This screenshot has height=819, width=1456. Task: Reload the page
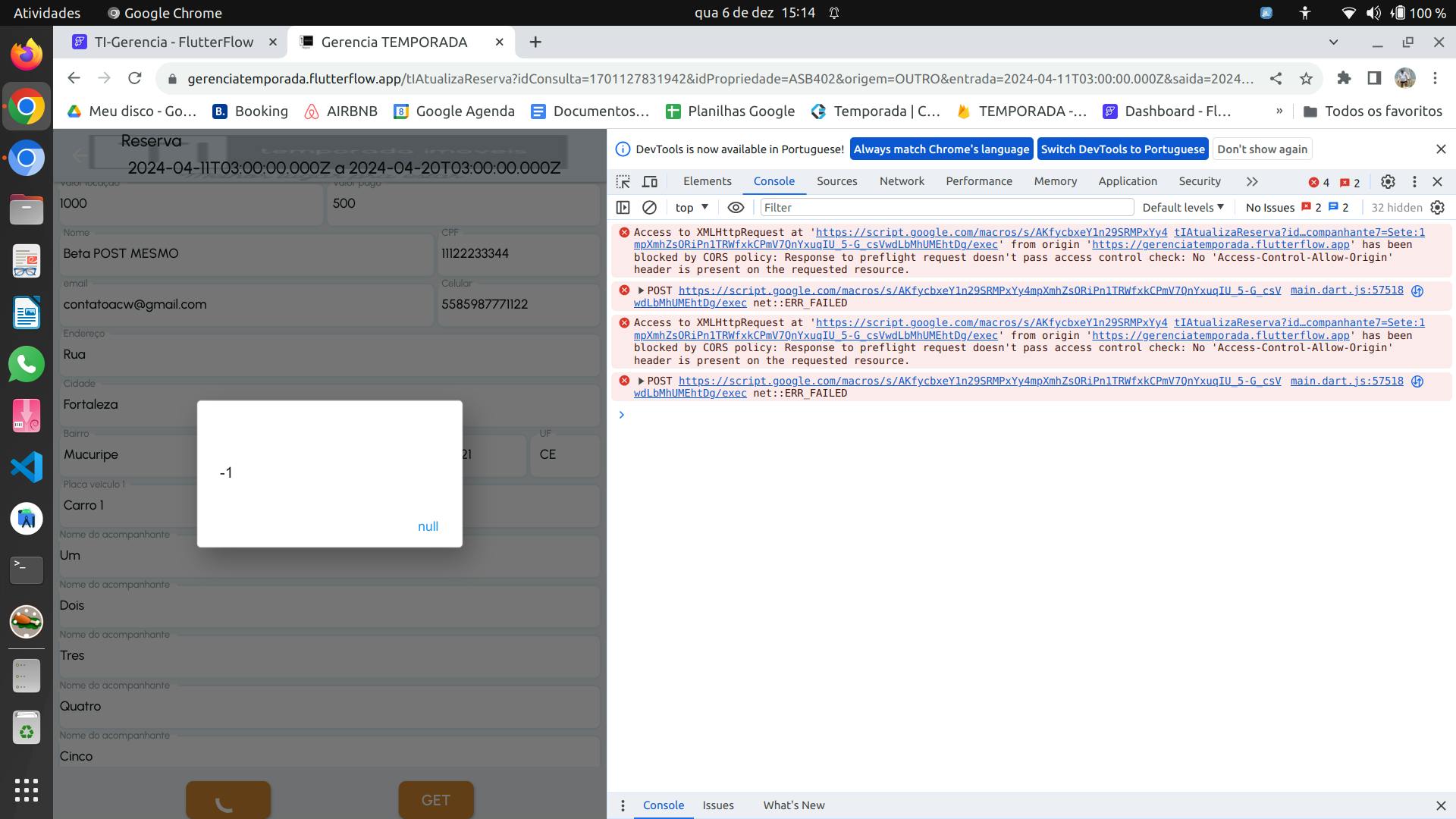click(x=135, y=78)
